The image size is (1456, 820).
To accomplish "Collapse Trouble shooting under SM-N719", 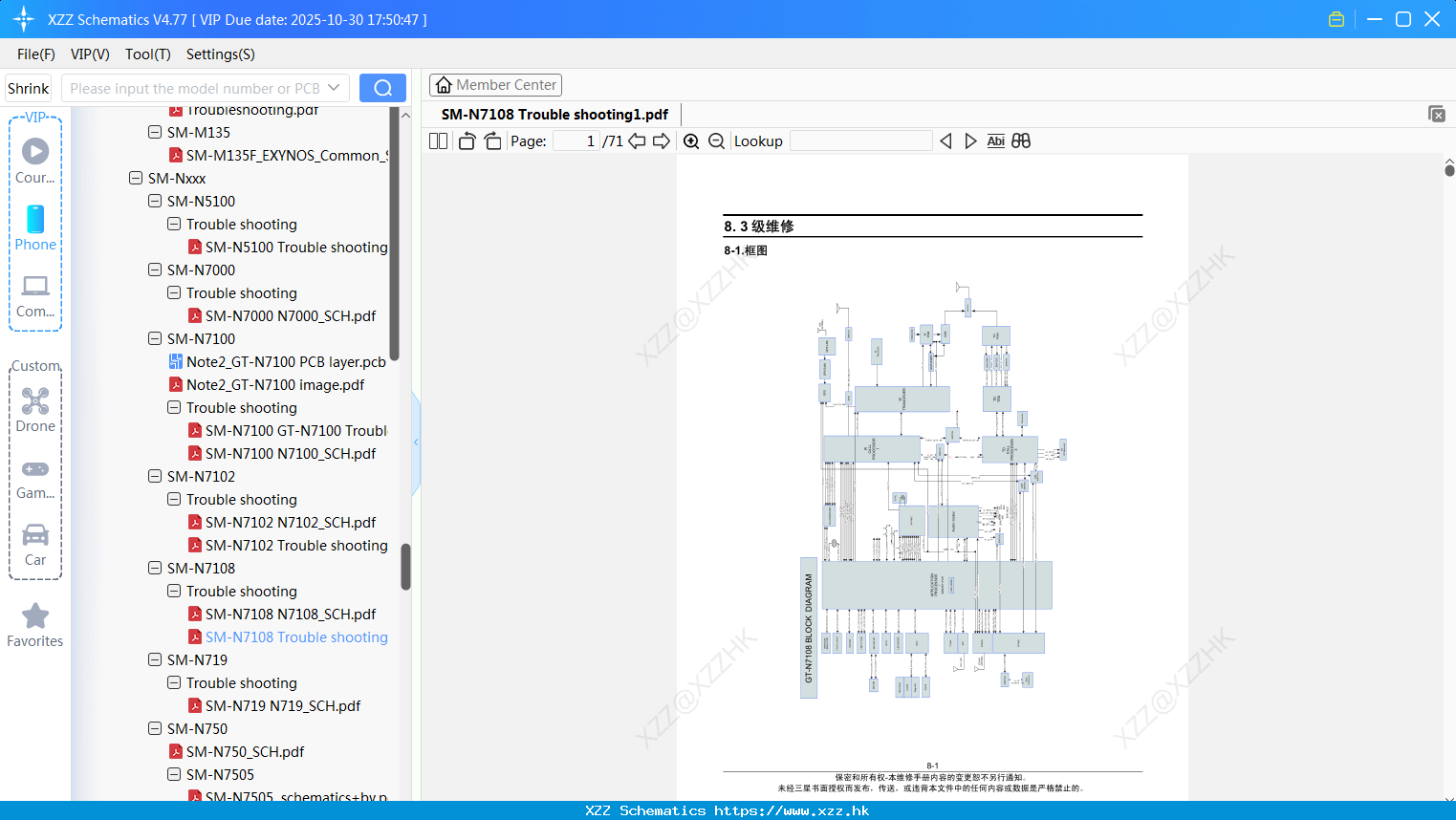I will (174, 682).
